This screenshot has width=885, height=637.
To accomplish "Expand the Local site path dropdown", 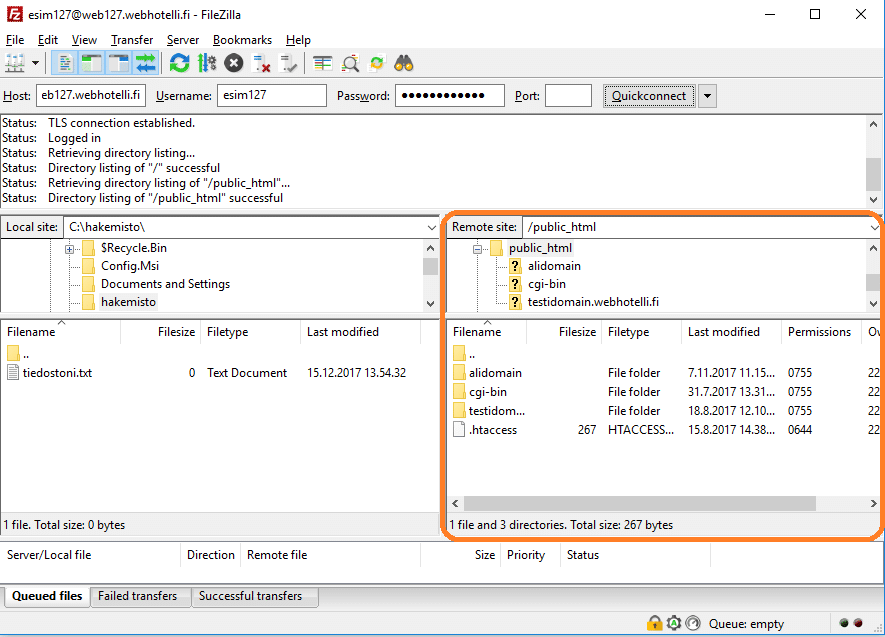I will (430, 227).
